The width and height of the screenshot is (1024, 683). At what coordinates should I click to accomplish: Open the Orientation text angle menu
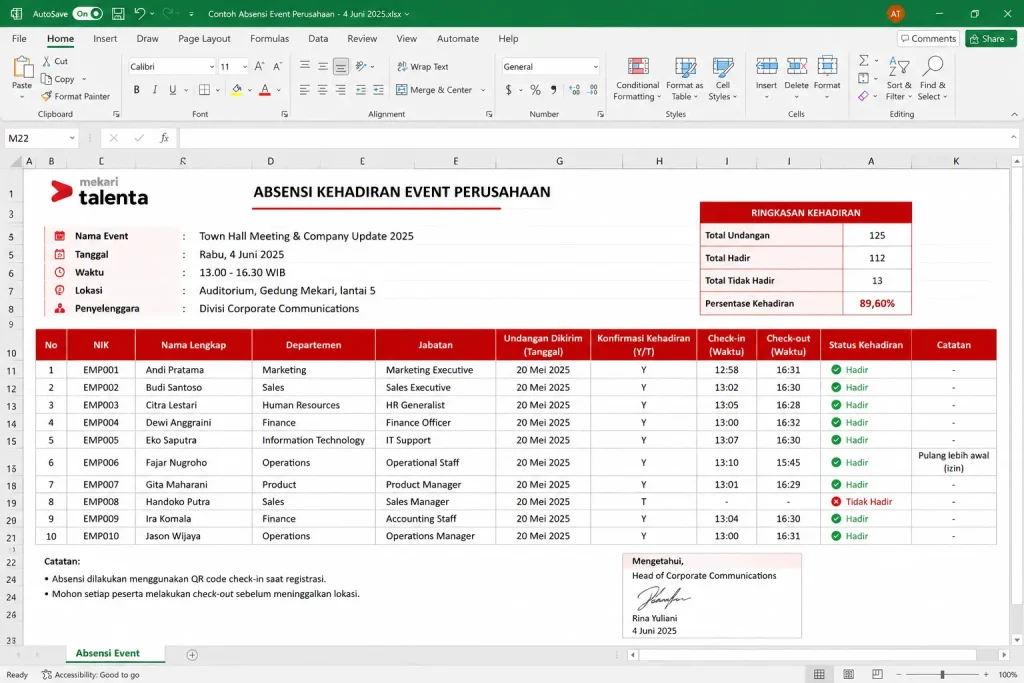tap(364, 67)
